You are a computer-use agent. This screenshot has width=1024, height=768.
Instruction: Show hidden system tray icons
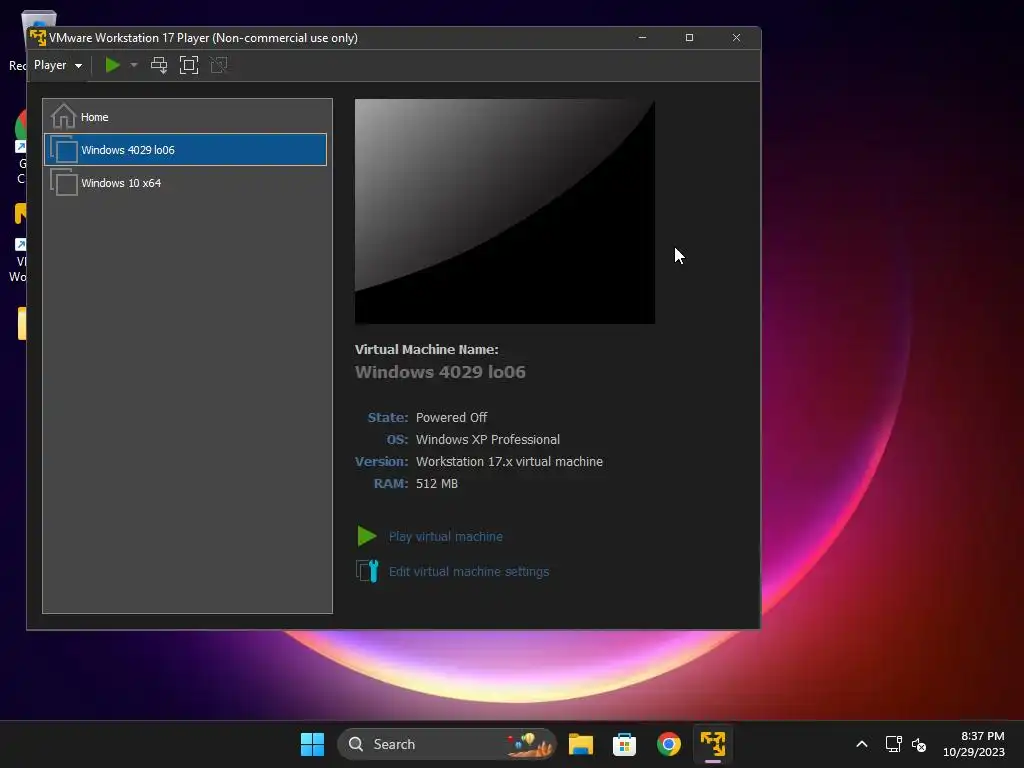[x=862, y=744]
